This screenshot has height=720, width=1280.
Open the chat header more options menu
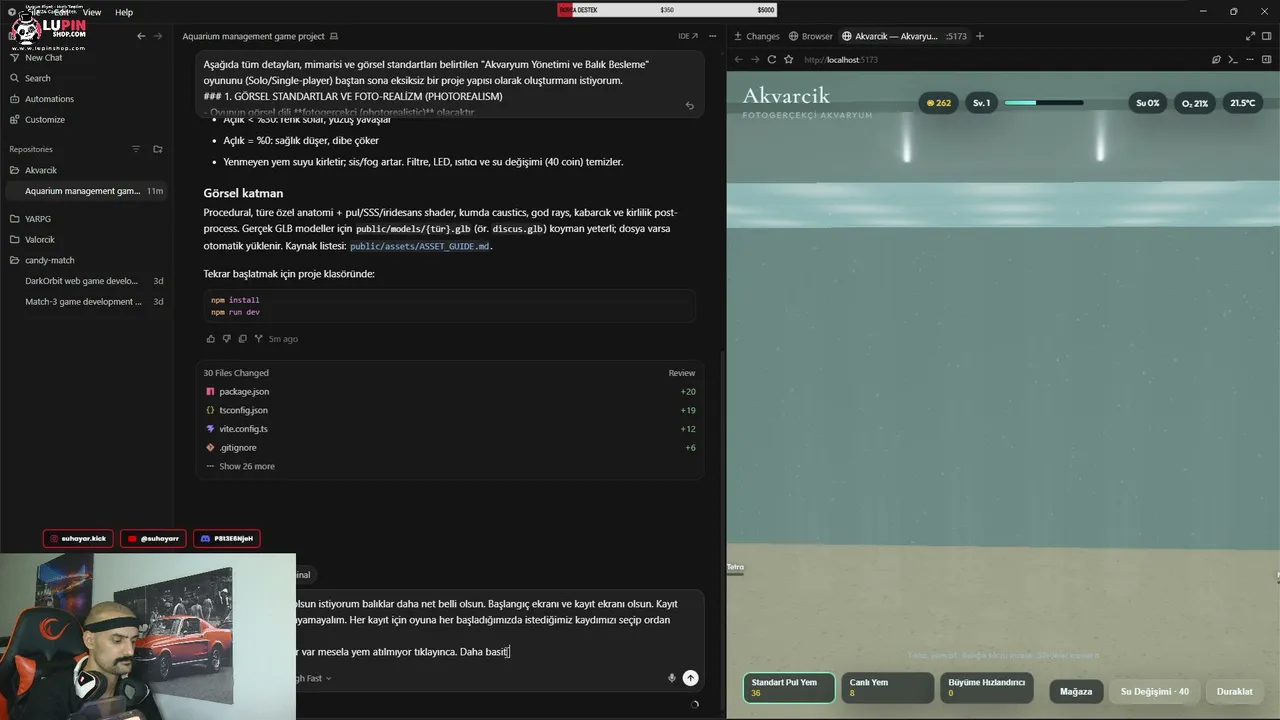pos(714,36)
